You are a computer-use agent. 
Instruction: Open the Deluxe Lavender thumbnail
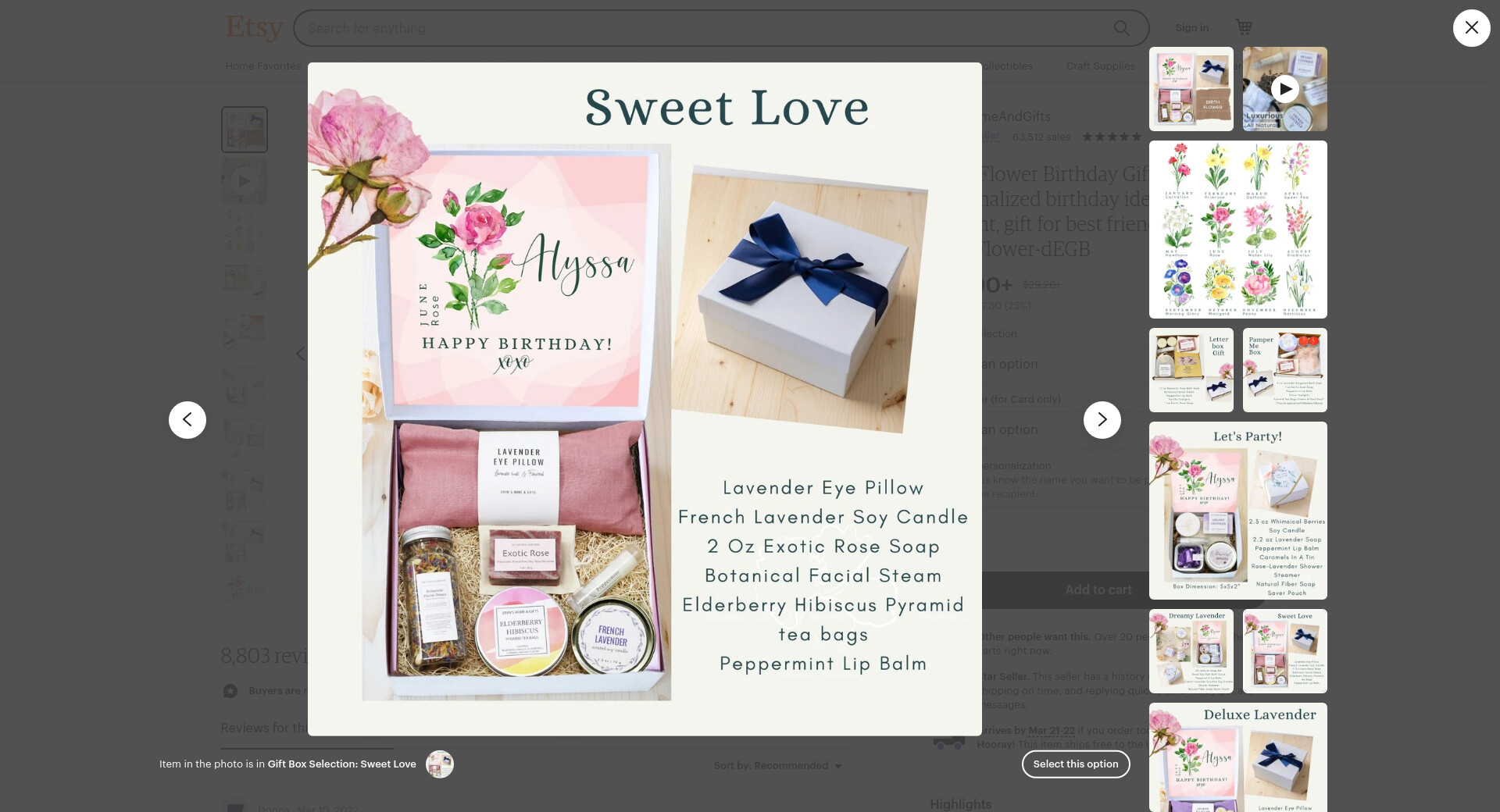[1238, 757]
